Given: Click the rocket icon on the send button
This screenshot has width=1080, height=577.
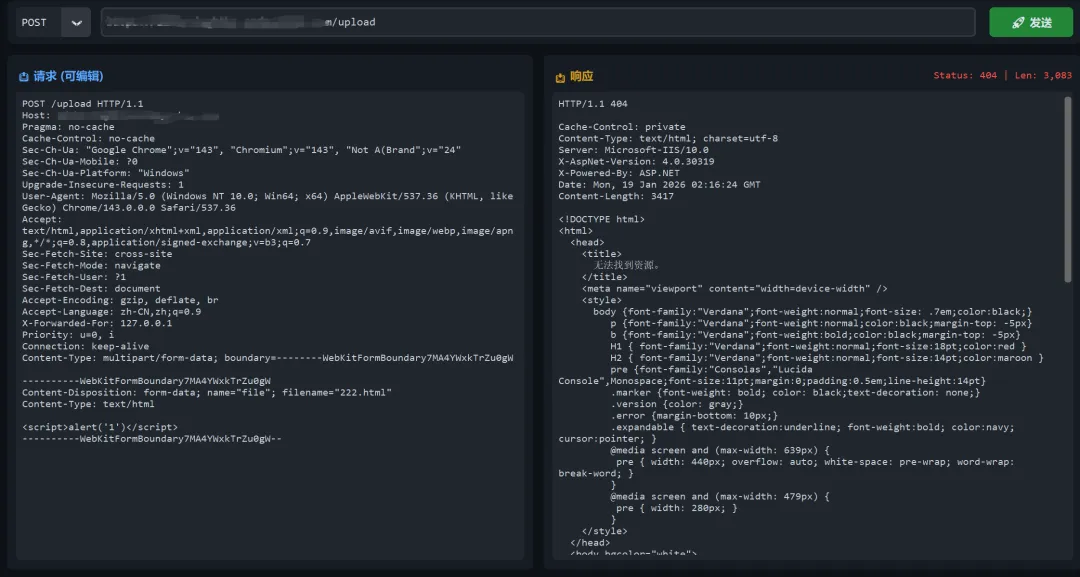Looking at the screenshot, I should point(1018,23).
